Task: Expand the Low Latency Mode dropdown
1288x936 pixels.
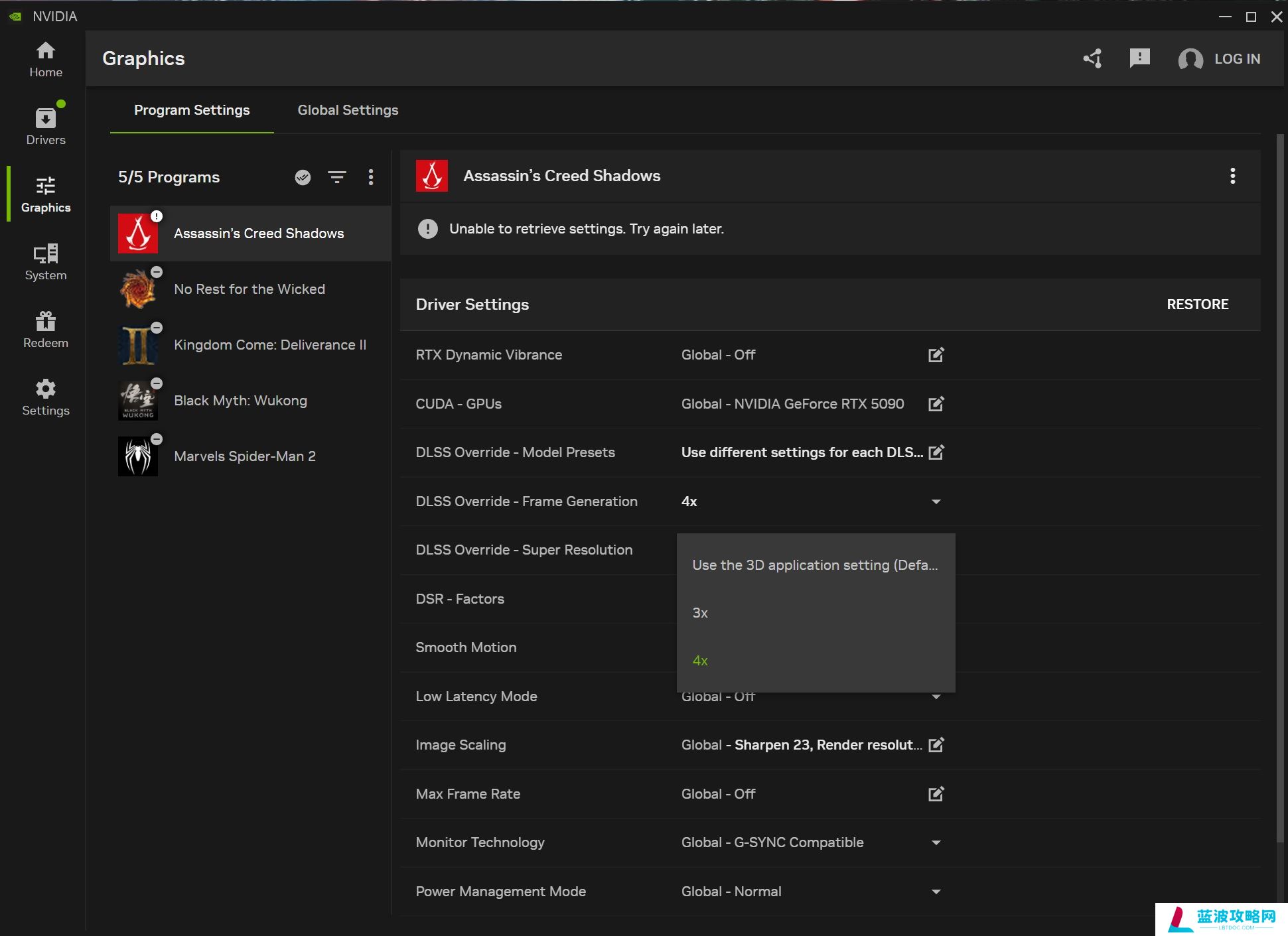Action: coord(936,697)
